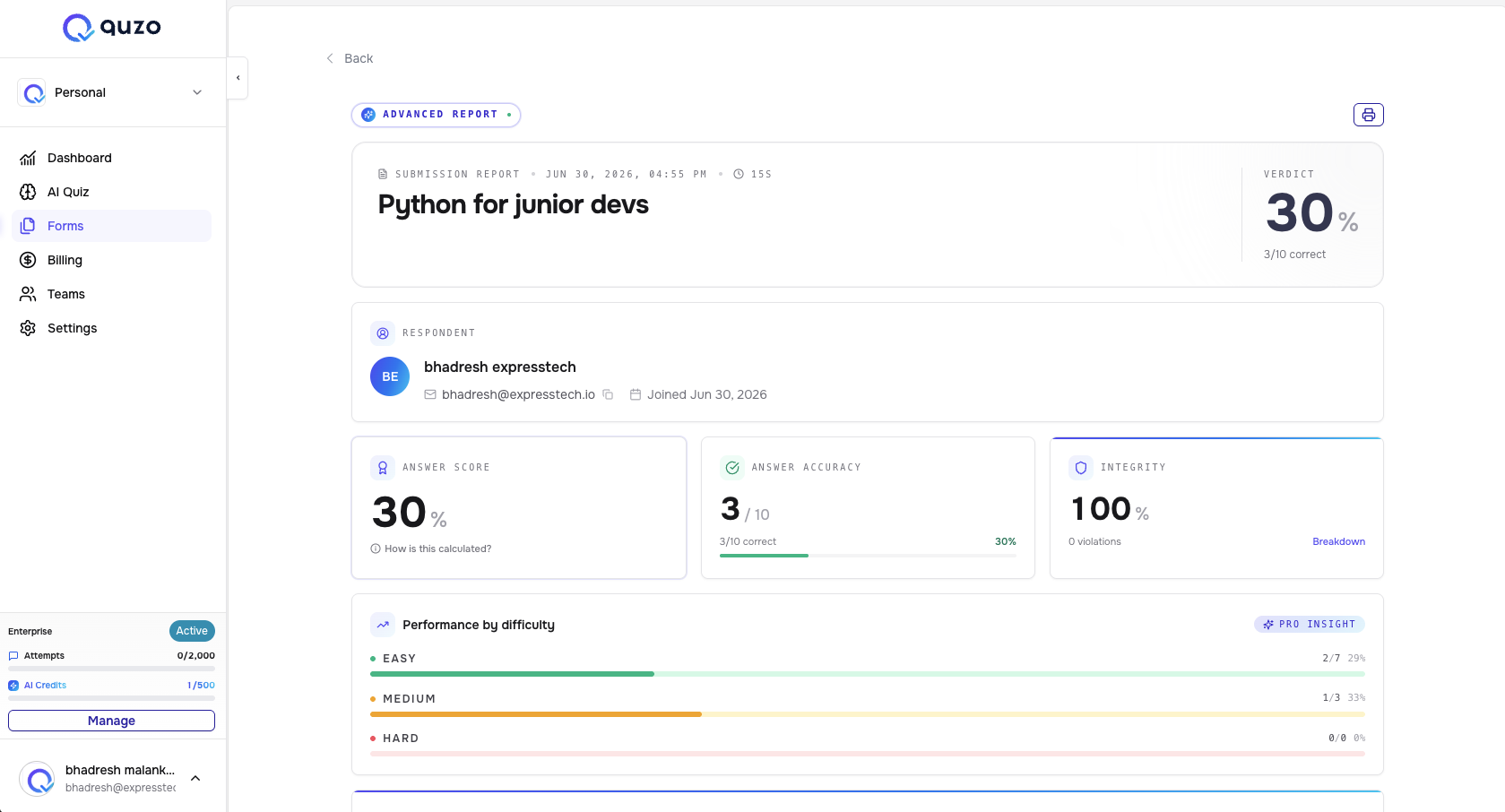Open AI Quiz section
Screen dimensions: 1505x812
111,192
